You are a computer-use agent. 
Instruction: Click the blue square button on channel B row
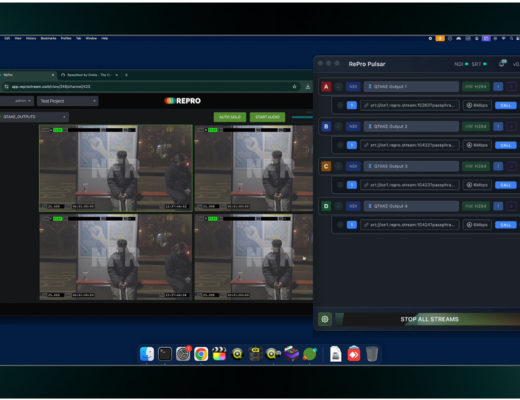pyautogui.click(x=498, y=126)
